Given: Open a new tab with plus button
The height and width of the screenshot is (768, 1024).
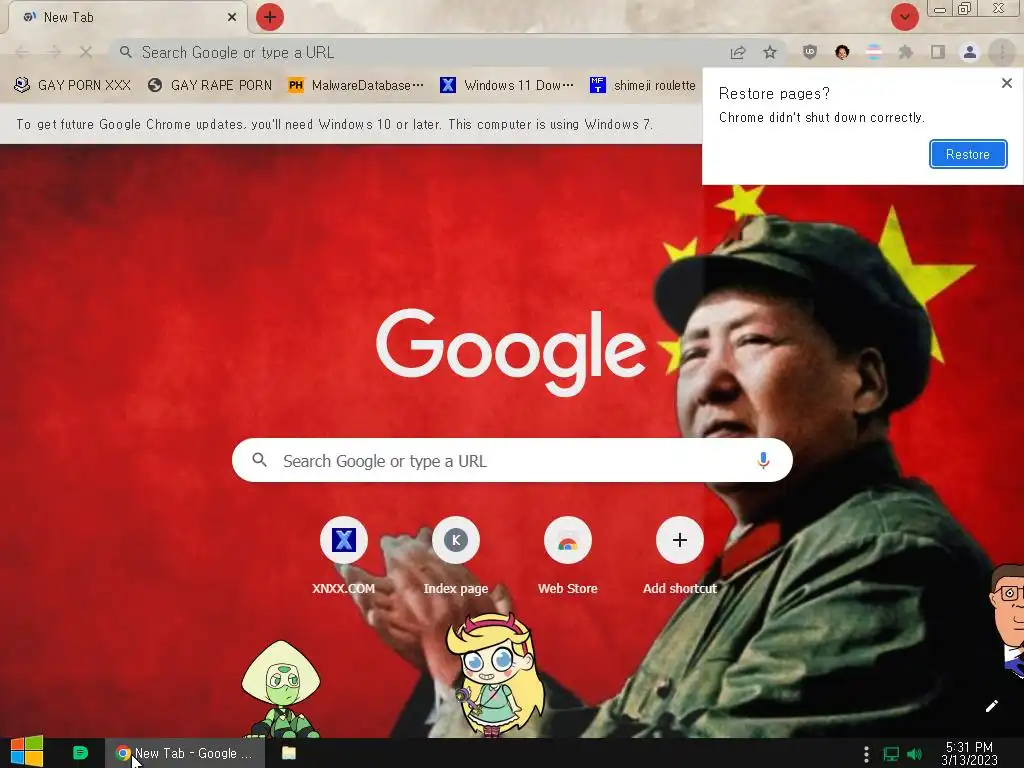Looking at the screenshot, I should (x=270, y=17).
